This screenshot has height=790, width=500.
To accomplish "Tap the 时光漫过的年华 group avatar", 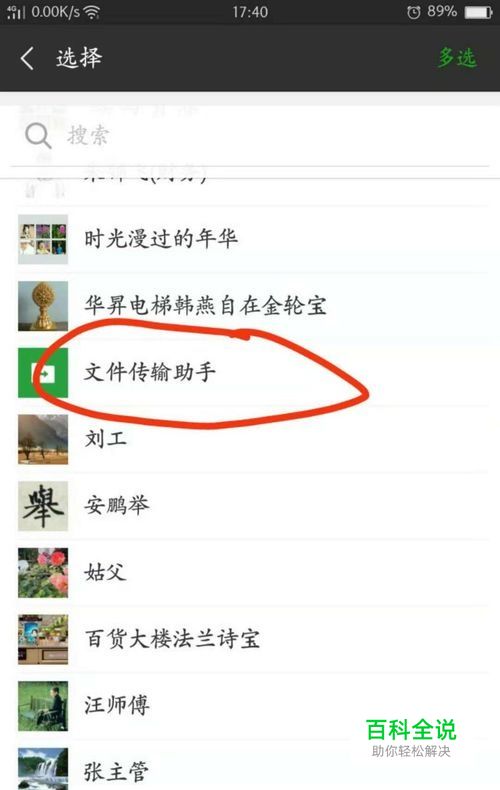I will (x=43, y=239).
